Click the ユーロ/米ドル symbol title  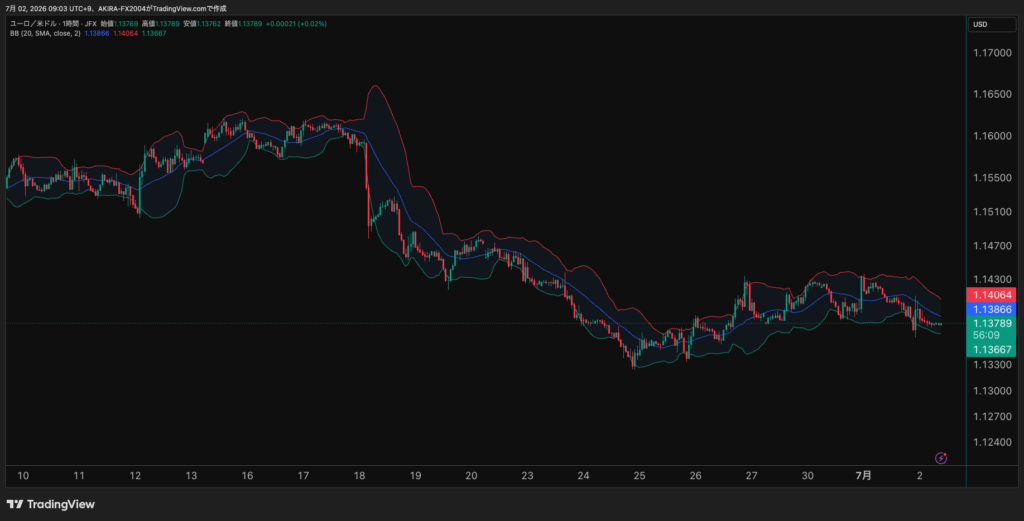pos(33,24)
